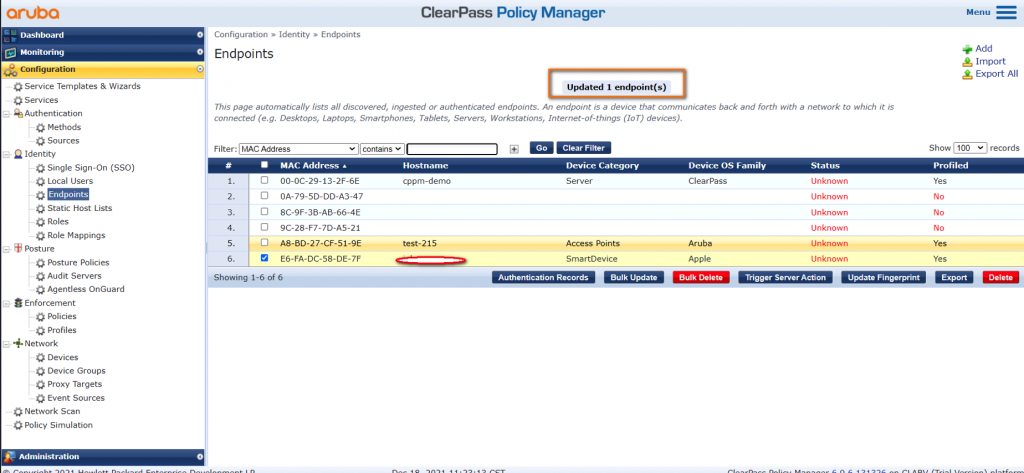This screenshot has width=1024, height=473.
Task: Check the box for 8C-9F-3B-AB-66-4E
Action: point(264,212)
